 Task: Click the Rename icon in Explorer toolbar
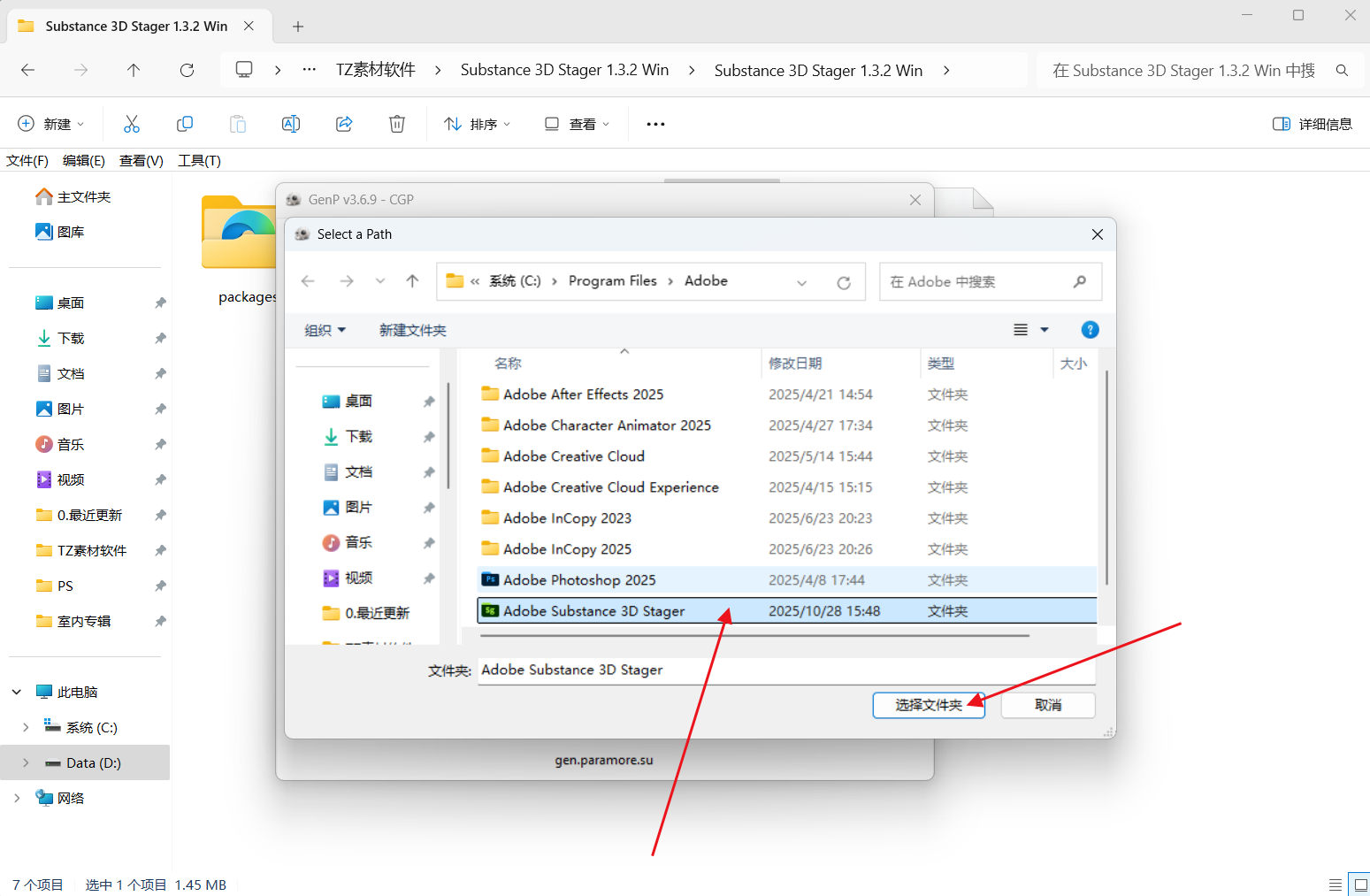pos(291,124)
